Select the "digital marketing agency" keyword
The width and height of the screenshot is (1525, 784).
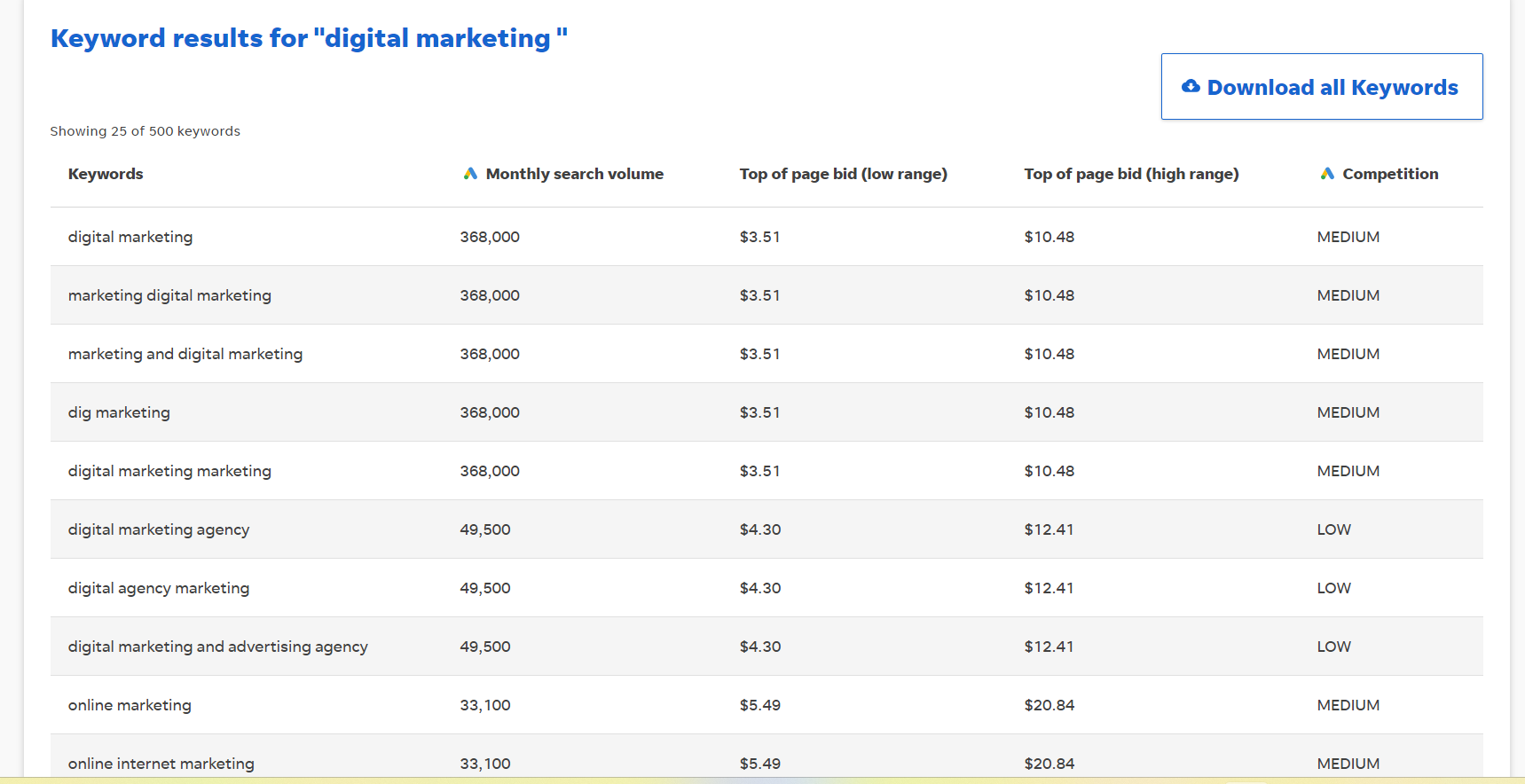(x=159, y=529)
